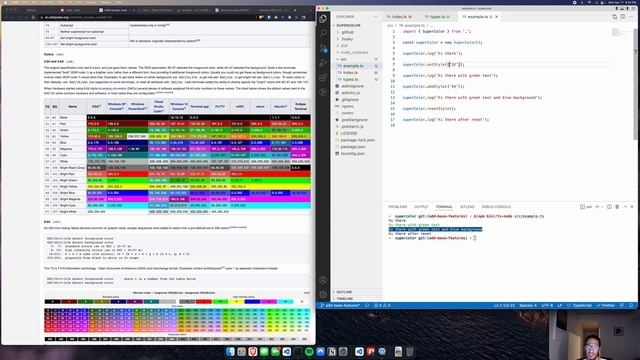Viewport: 640px width, 360px height.
Task: Open Run and Debug view in activity bar
Action: (323, 62)
